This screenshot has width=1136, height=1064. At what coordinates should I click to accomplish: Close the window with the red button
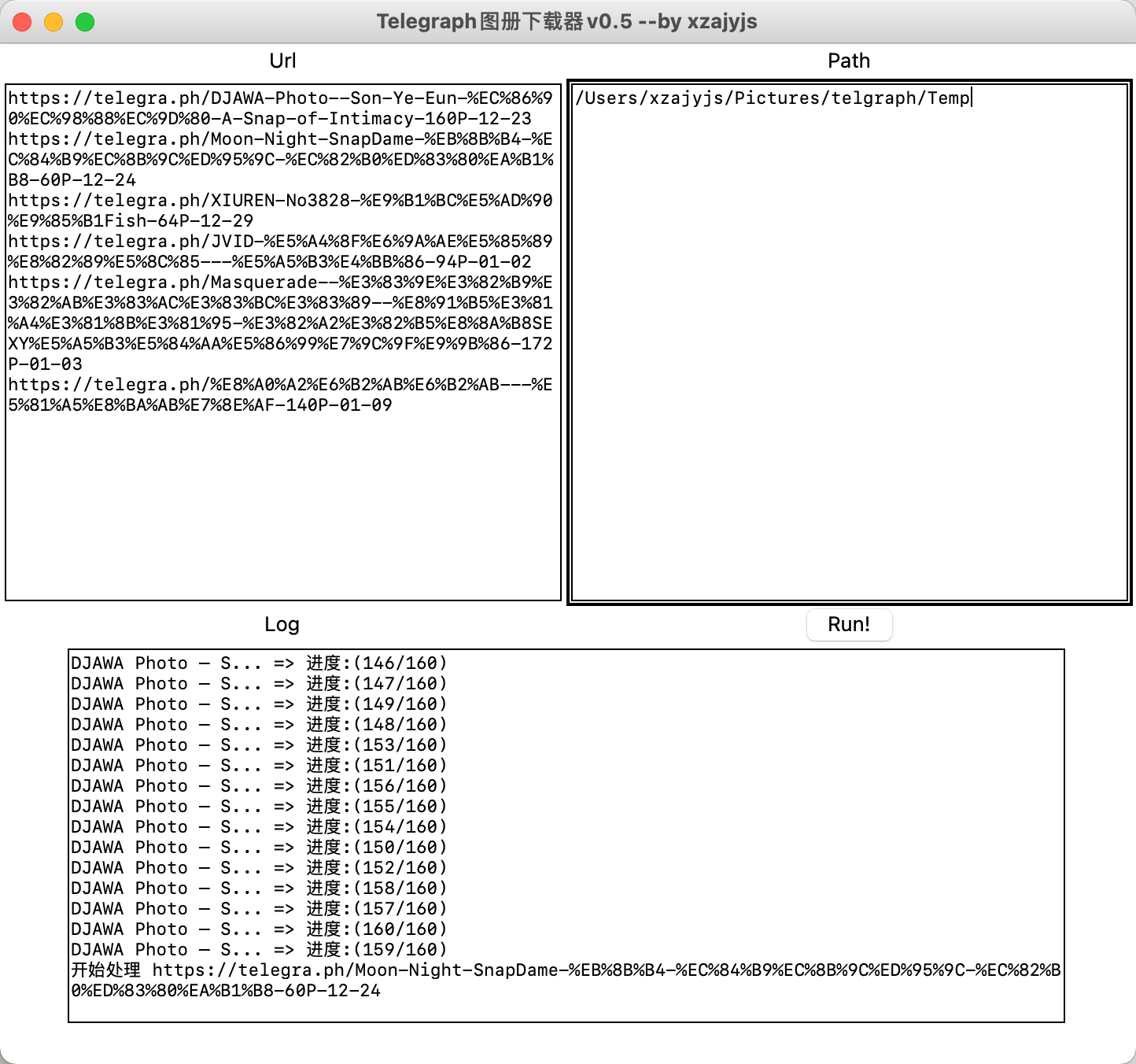pos(23,22)
